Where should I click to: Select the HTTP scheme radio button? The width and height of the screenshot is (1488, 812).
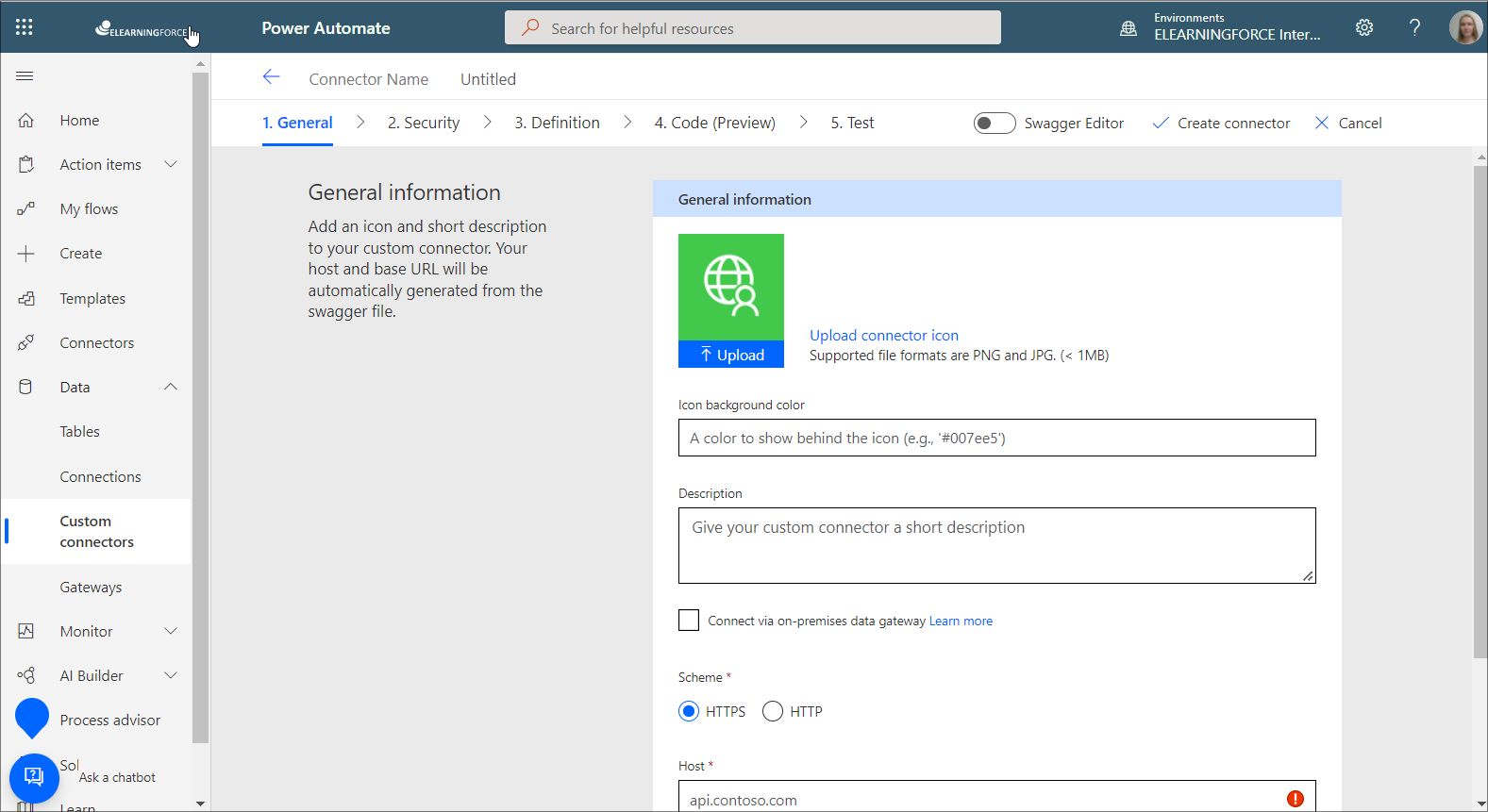(x=773, y=711)
